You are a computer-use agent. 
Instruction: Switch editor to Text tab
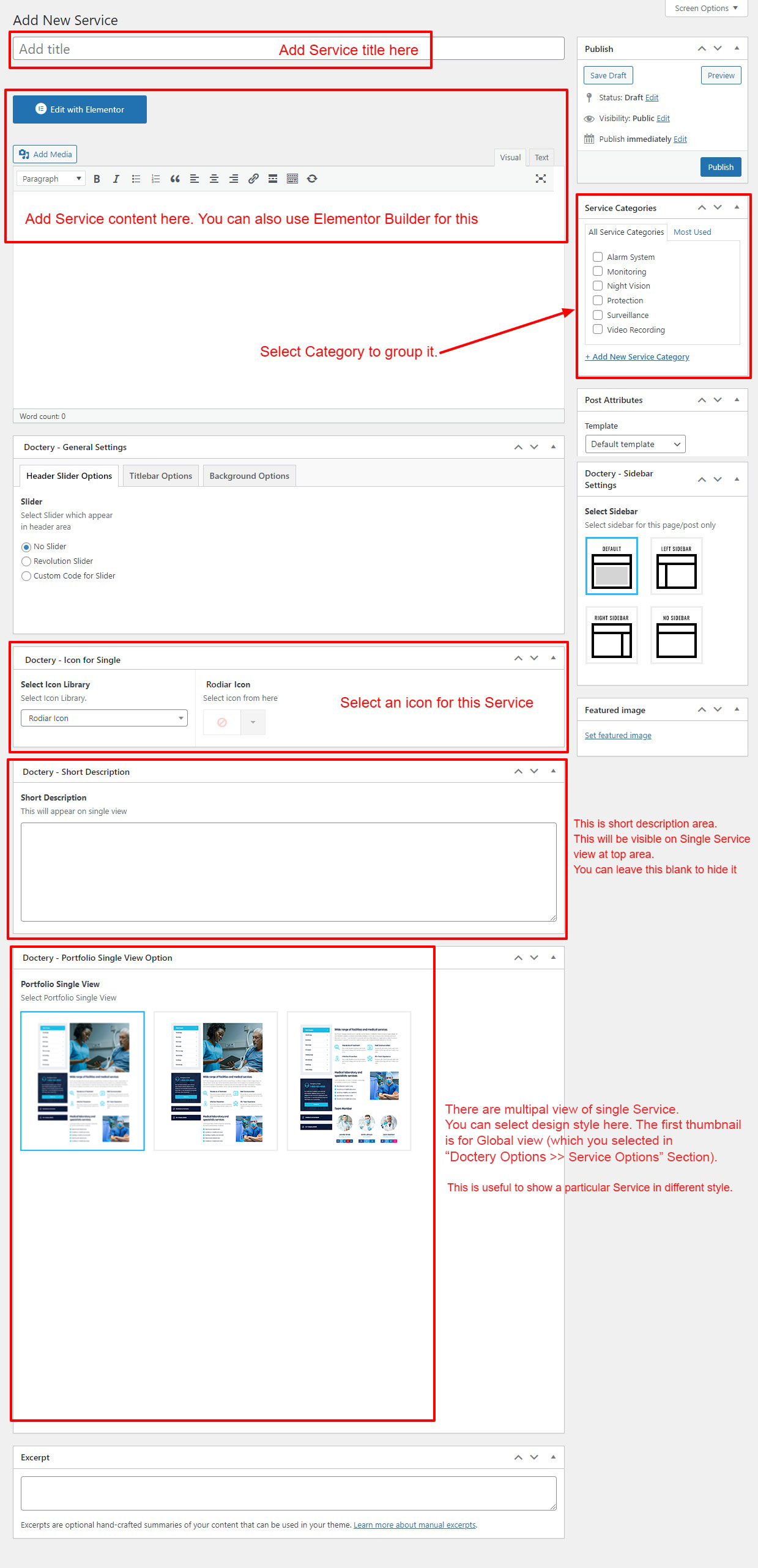pyautogui.click(x=541, y=158)
